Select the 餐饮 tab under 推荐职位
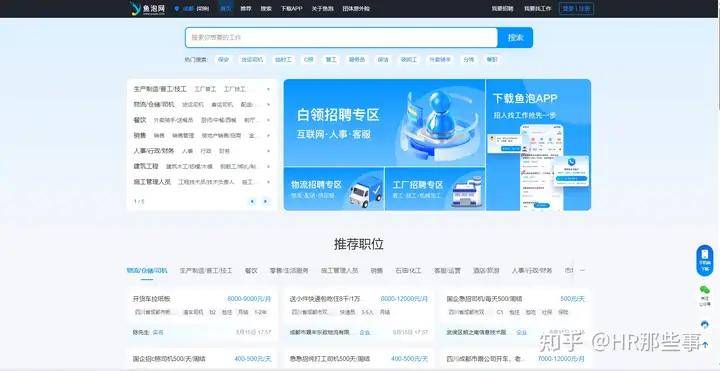This screenshot has width=720, height=371. pyautogui.click(x=251, y=270)
